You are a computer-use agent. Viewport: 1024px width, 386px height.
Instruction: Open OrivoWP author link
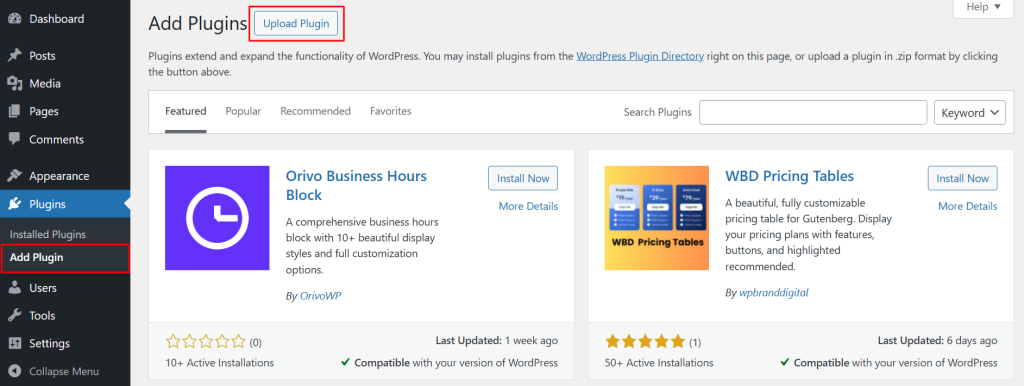pos(320,296)
